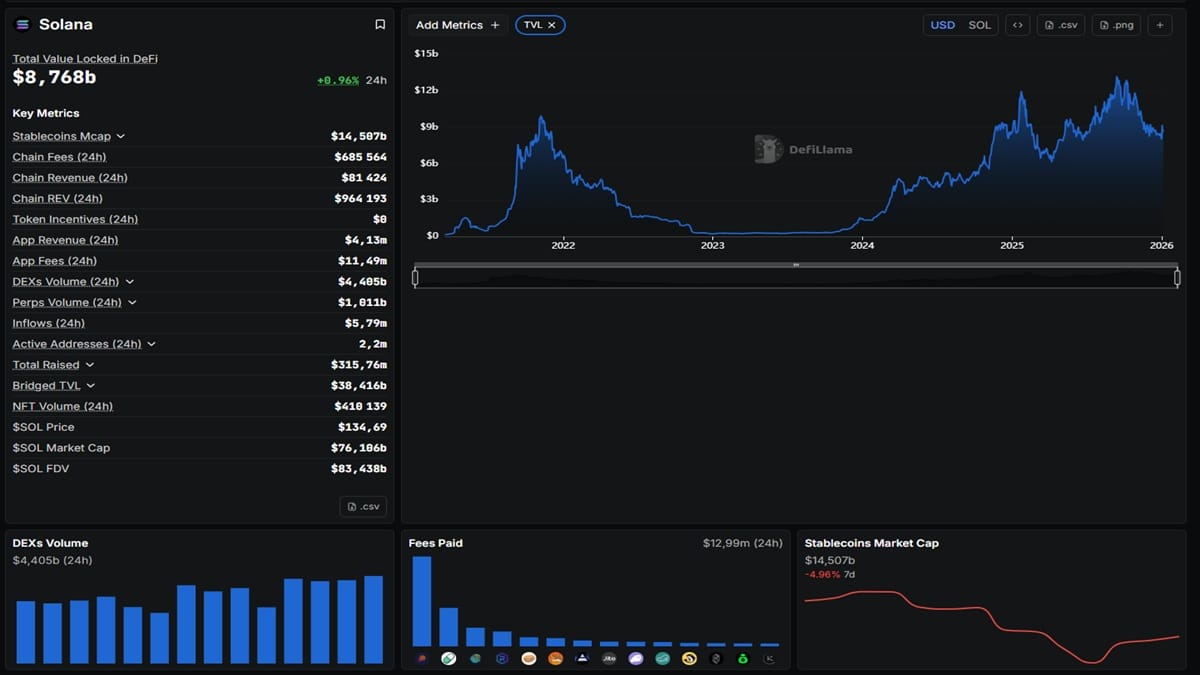Click the green-white pill protocol icon

(448, 658)
